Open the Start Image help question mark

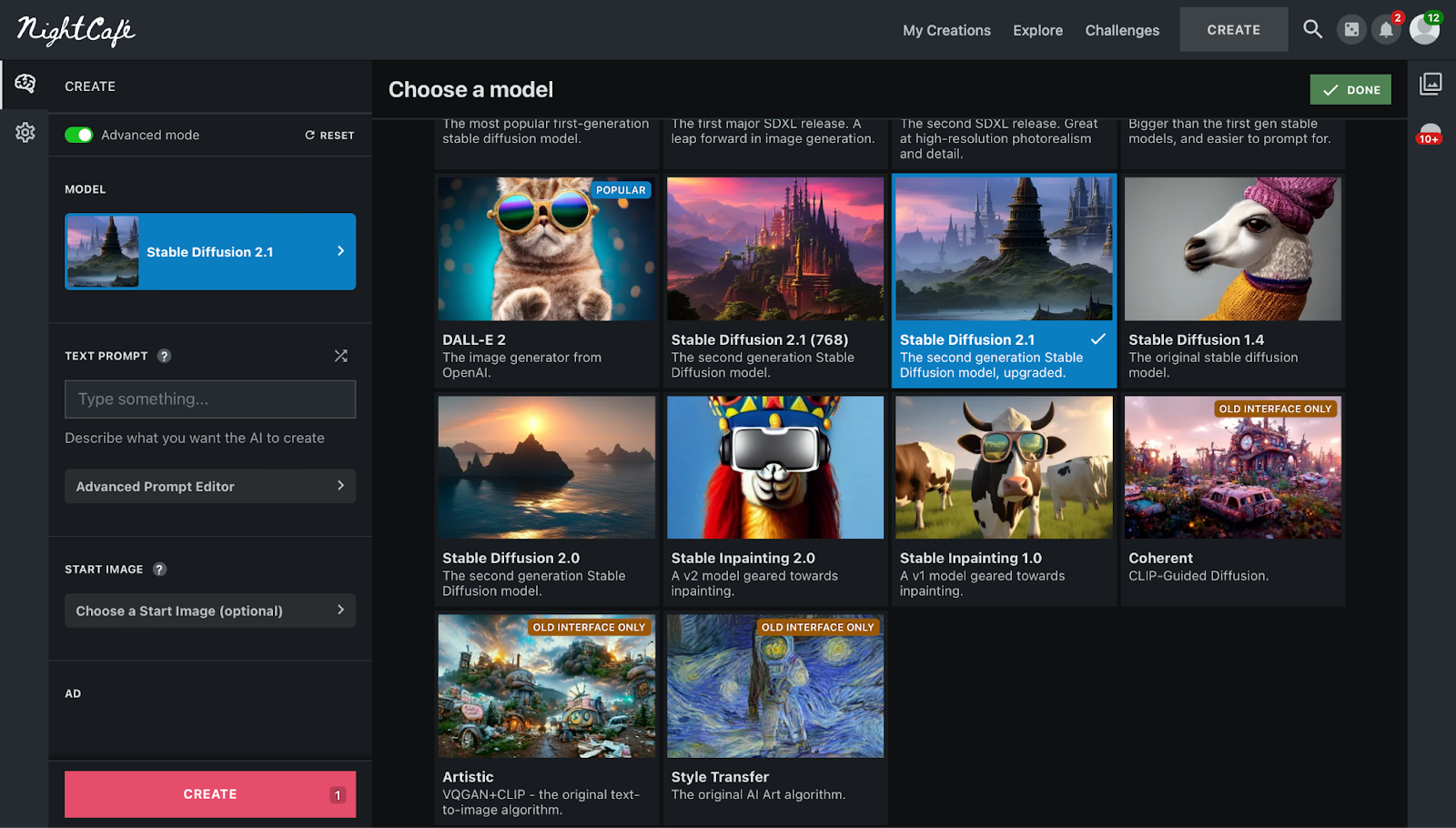(x=159, y=569)
